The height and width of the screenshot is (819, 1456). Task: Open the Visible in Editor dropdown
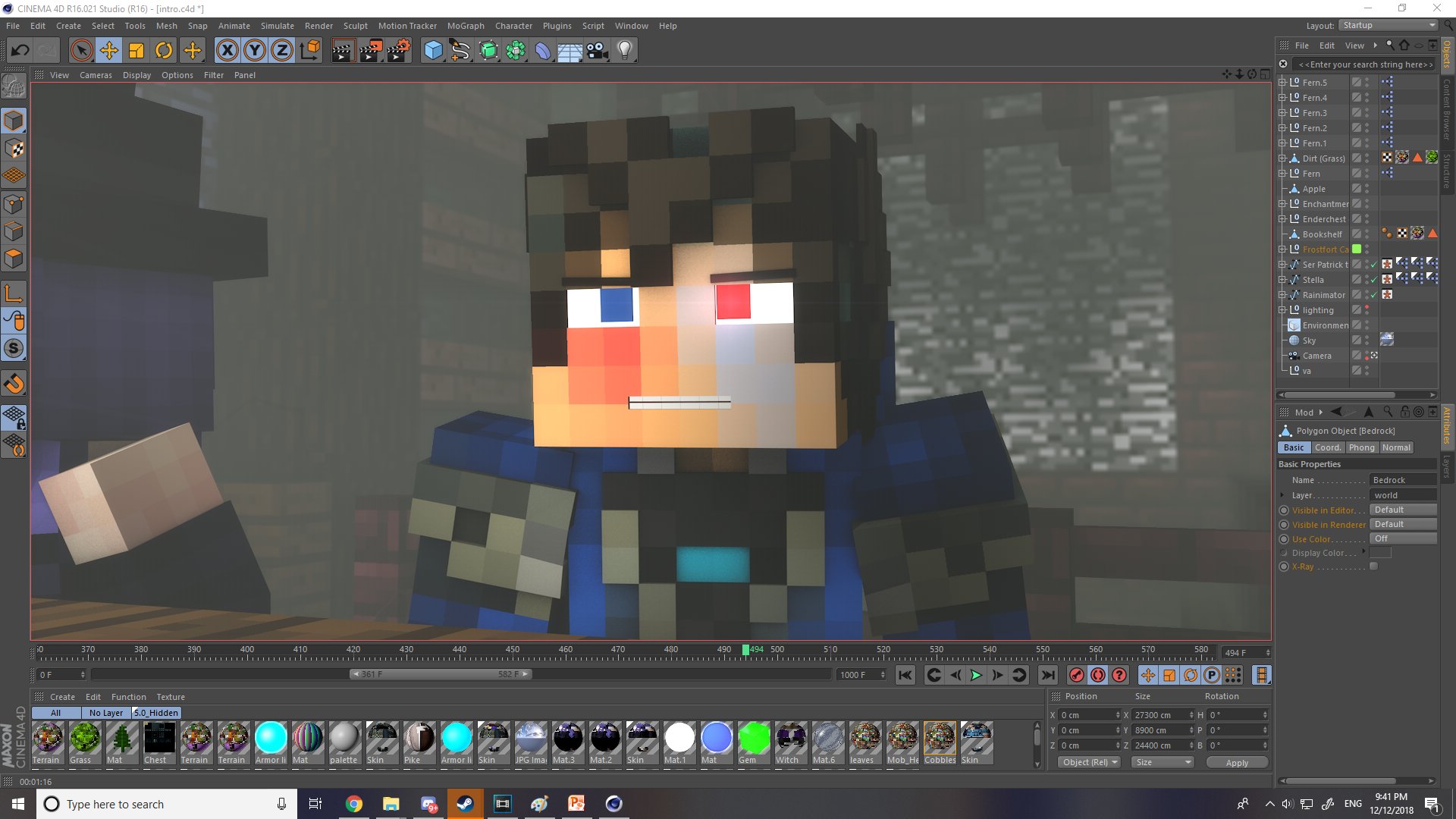[1403, 510]
